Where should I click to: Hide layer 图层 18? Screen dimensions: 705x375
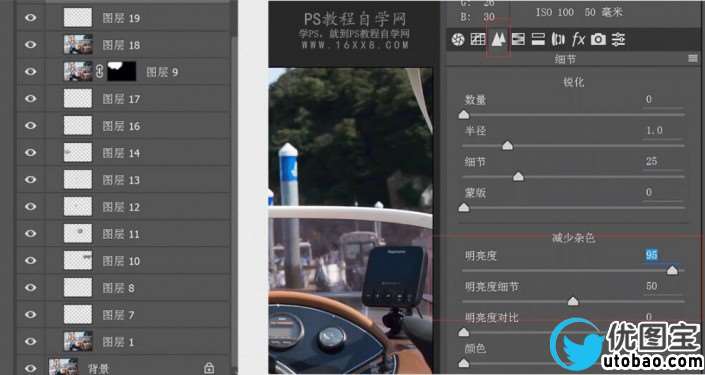click(x=30, y=45)
